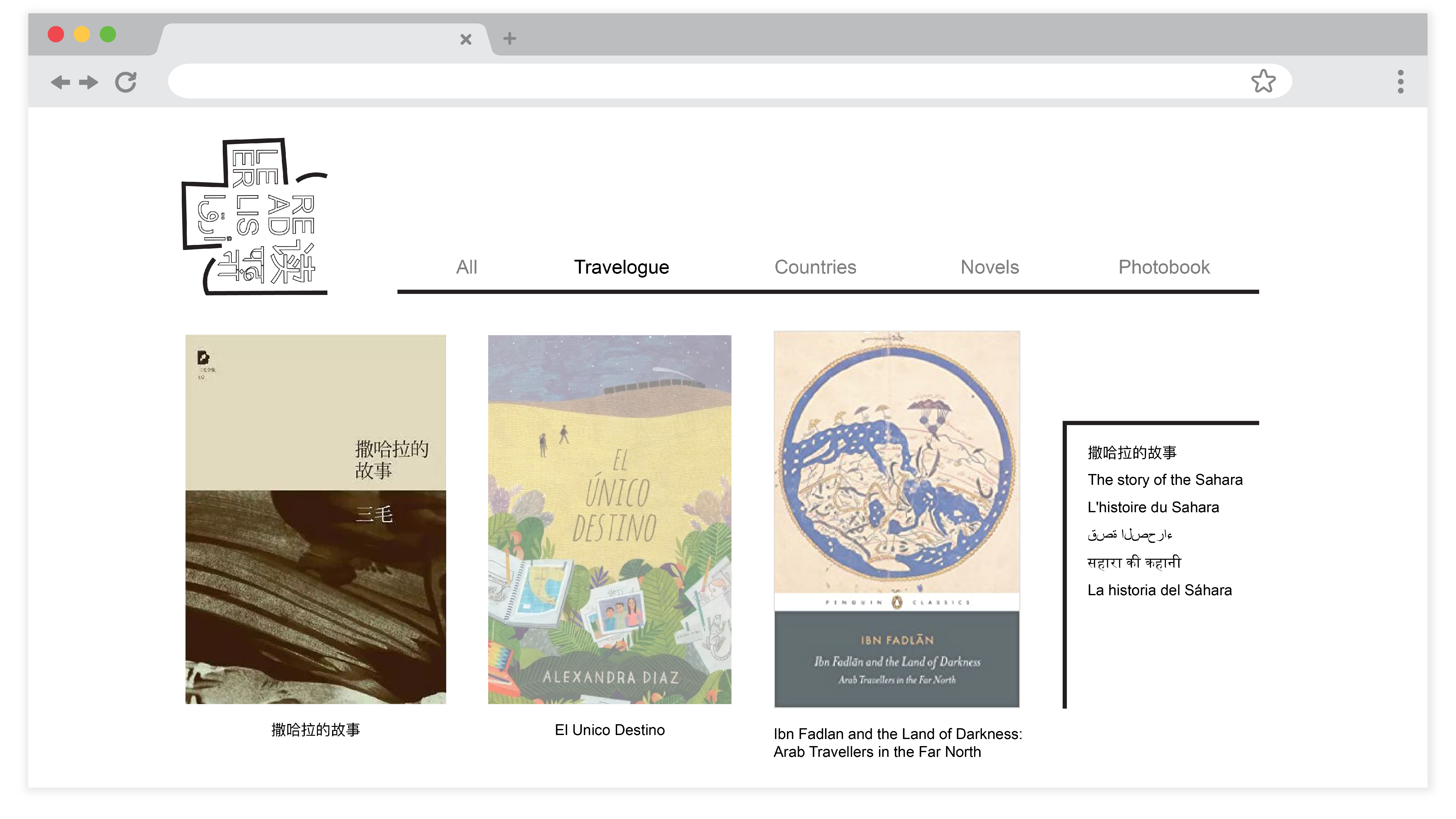Switch to the All tab

click(467, 267)
